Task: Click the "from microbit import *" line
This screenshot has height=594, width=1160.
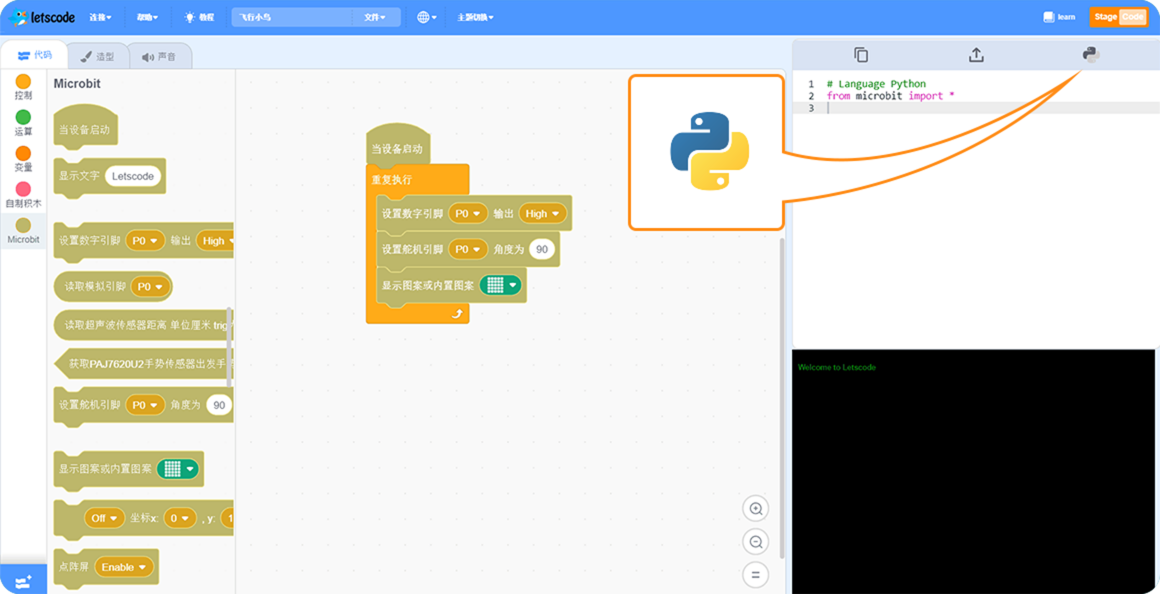Action: (x=892, y=96)
